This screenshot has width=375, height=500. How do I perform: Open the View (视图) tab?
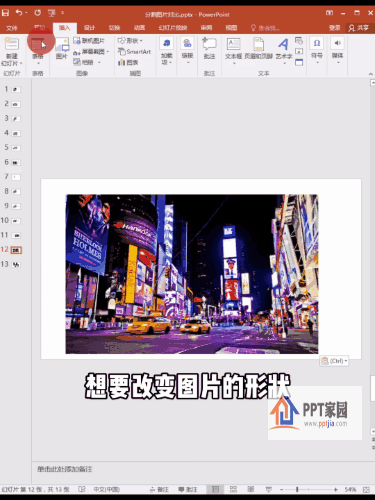click(231, 28)
